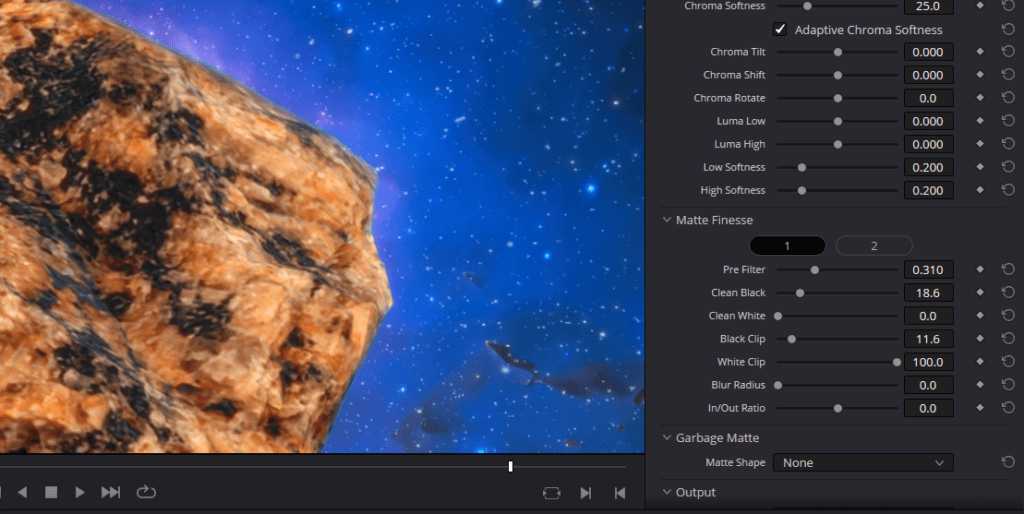Click the Black Clip value field 11.6
Image resolution: width=1024 pixels, height=514 pixels.
click(929, 339)
